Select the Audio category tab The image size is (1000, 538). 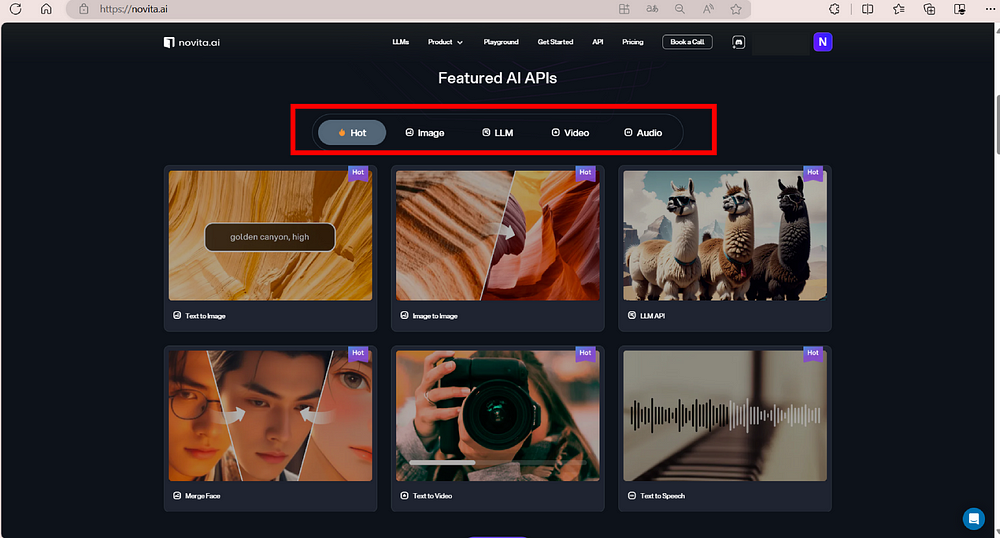click(643, 133)
